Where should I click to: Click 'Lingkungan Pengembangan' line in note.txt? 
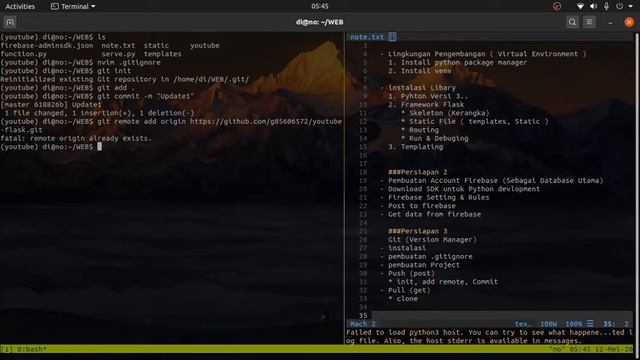point(483,54)
